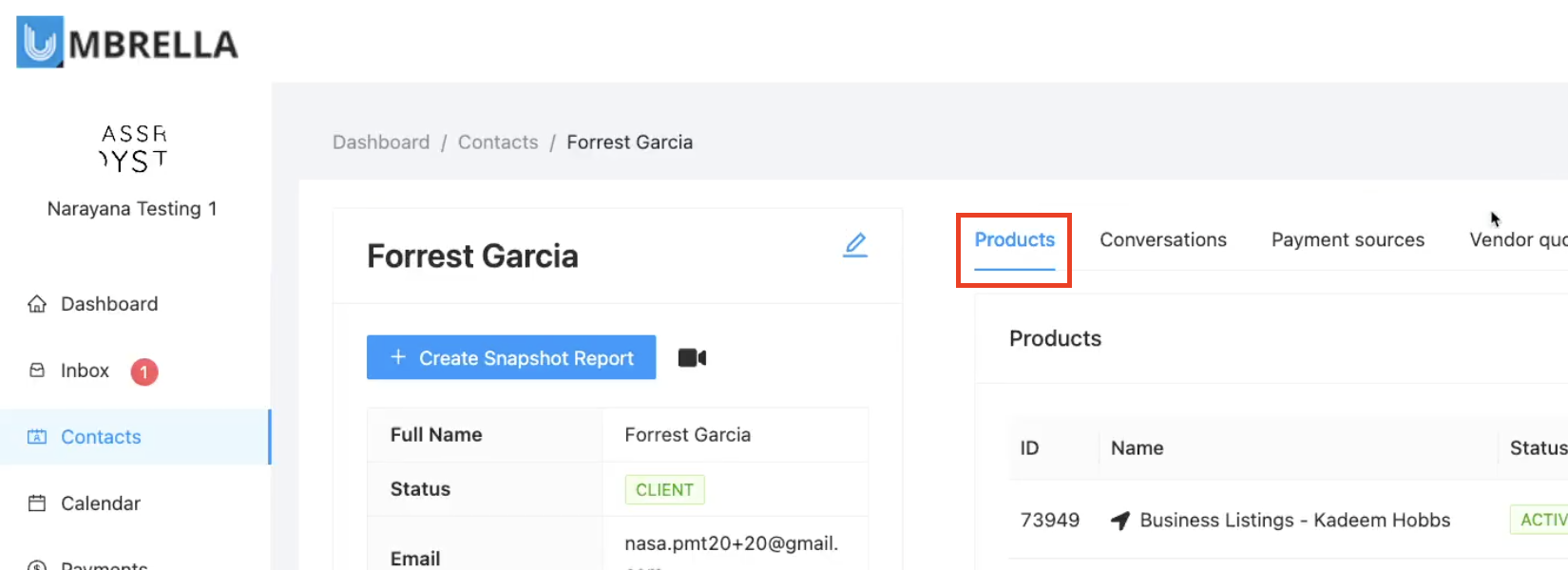Open the Vendor quotes tab
Image resolution: width=1568 pixels, height=570 pixels.
click(x=1518, y=240)
